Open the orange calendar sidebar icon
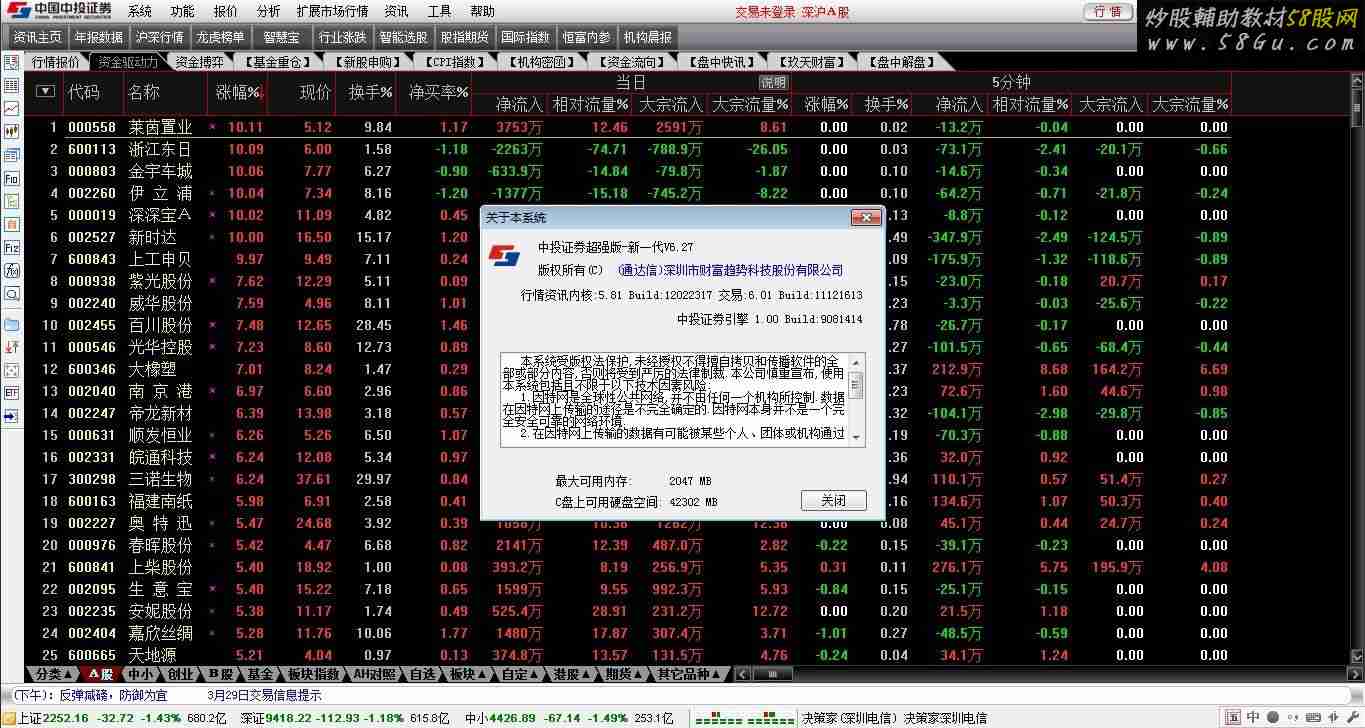 pyautogui.click(x=12, y=224)
